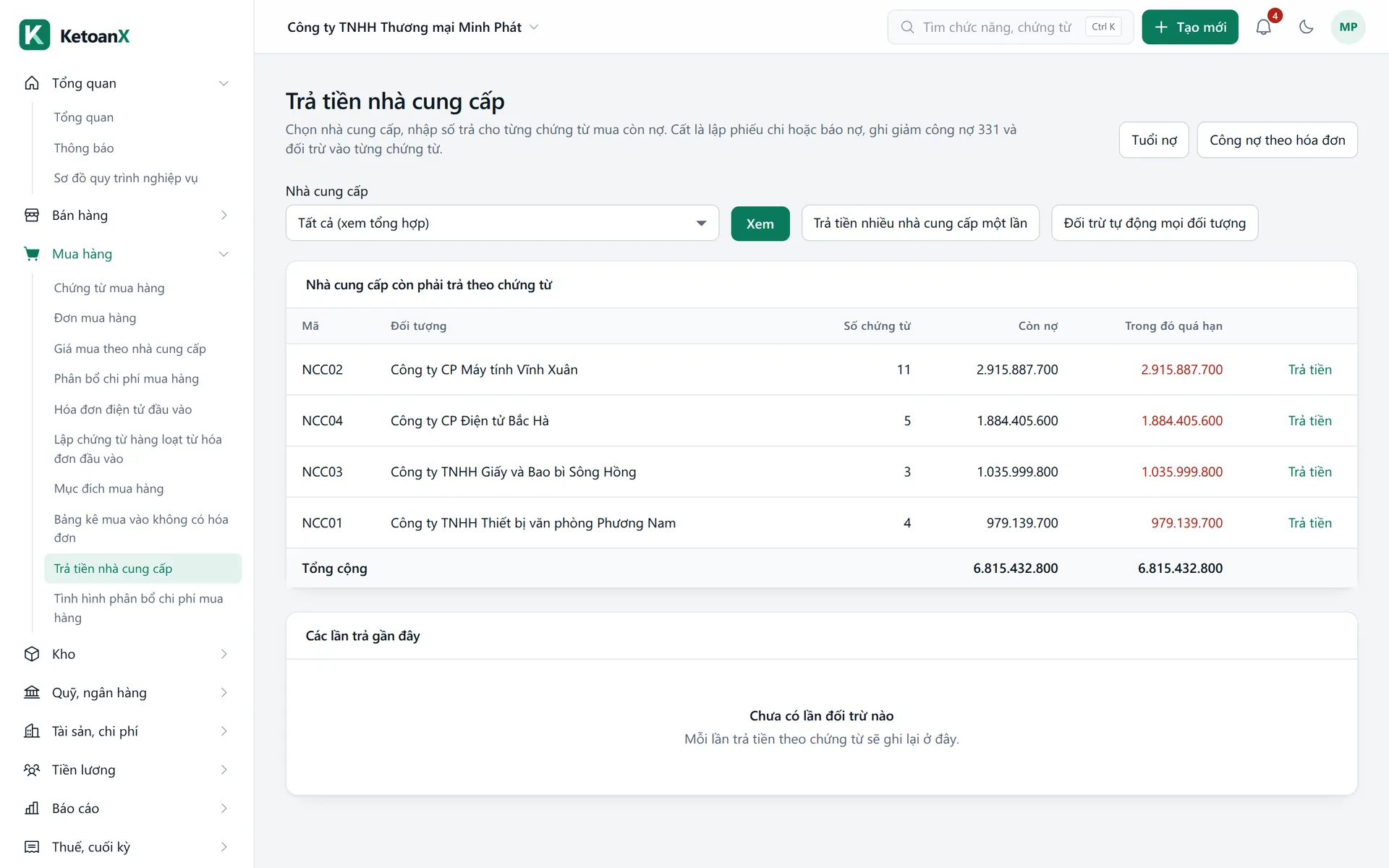Open the MP user avatar

pyautogui.click(x=1348, y=27)
